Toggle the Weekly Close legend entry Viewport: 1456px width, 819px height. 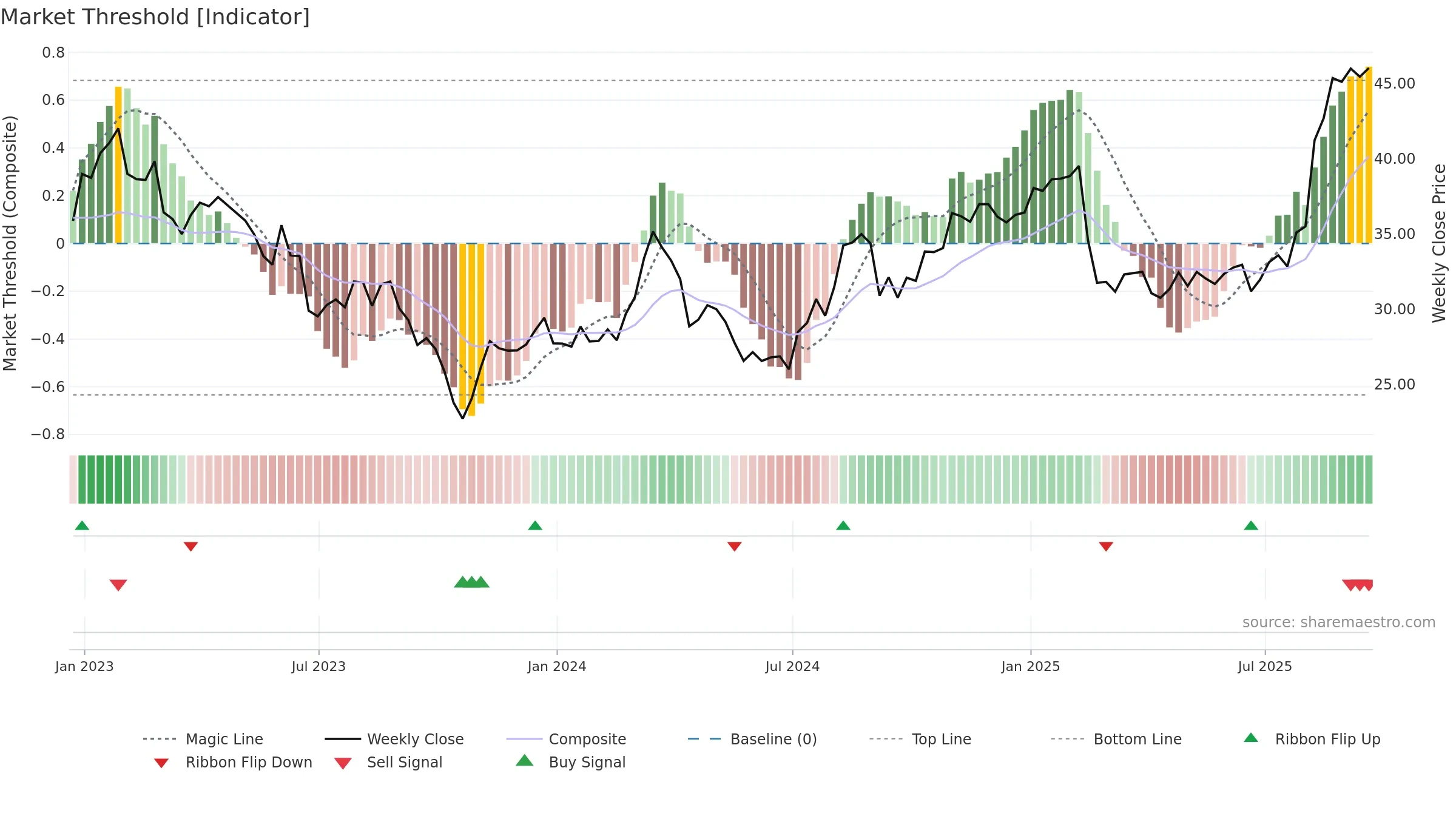point(394,739)
